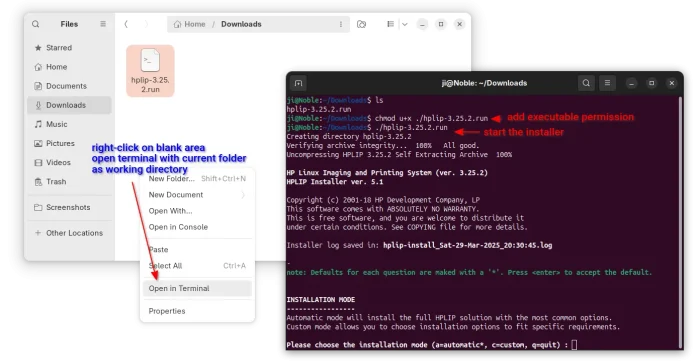Image resolution: width=700 pixels, height=361 pixels.
Task: Maximize the Files window
Action: 441,25
